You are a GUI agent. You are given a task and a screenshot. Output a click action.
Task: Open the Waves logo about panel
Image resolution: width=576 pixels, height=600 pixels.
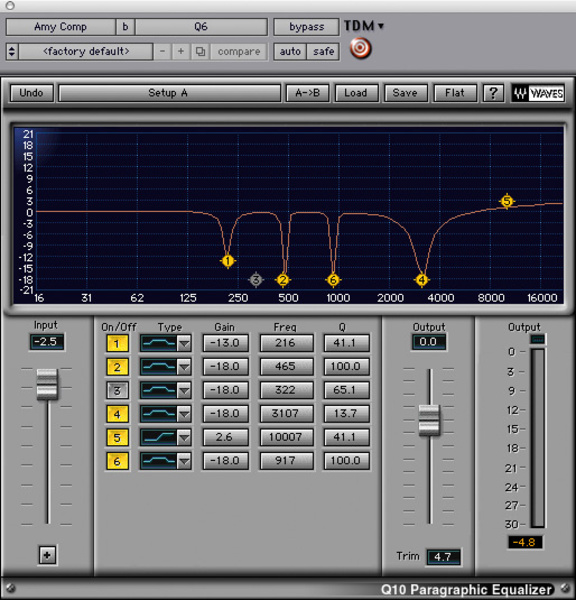[x=538, y=93]
